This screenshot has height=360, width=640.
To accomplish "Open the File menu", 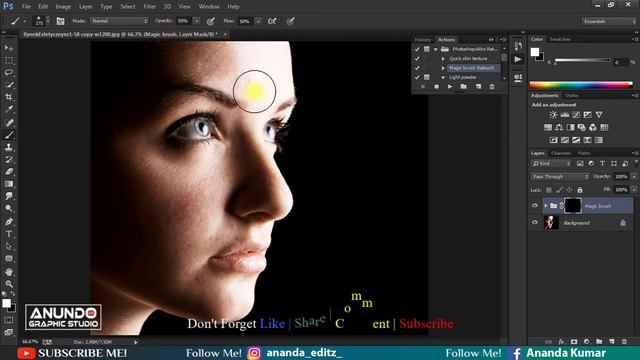I will tap(26, 7).
